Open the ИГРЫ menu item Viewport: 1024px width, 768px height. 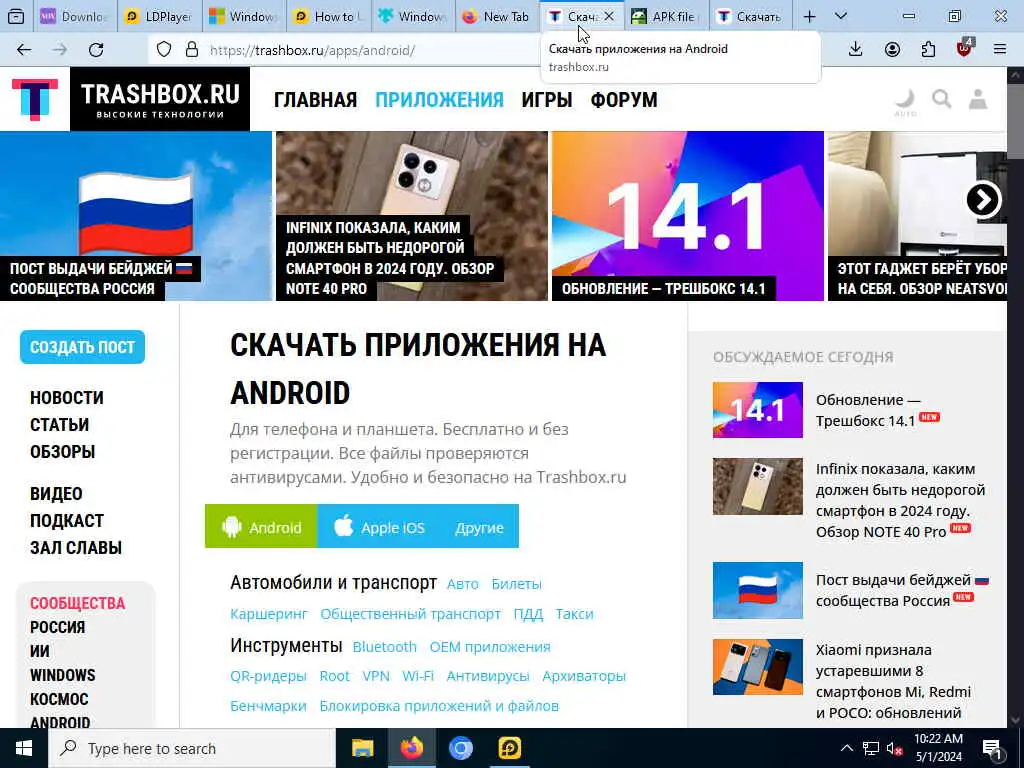pos(547,100)
